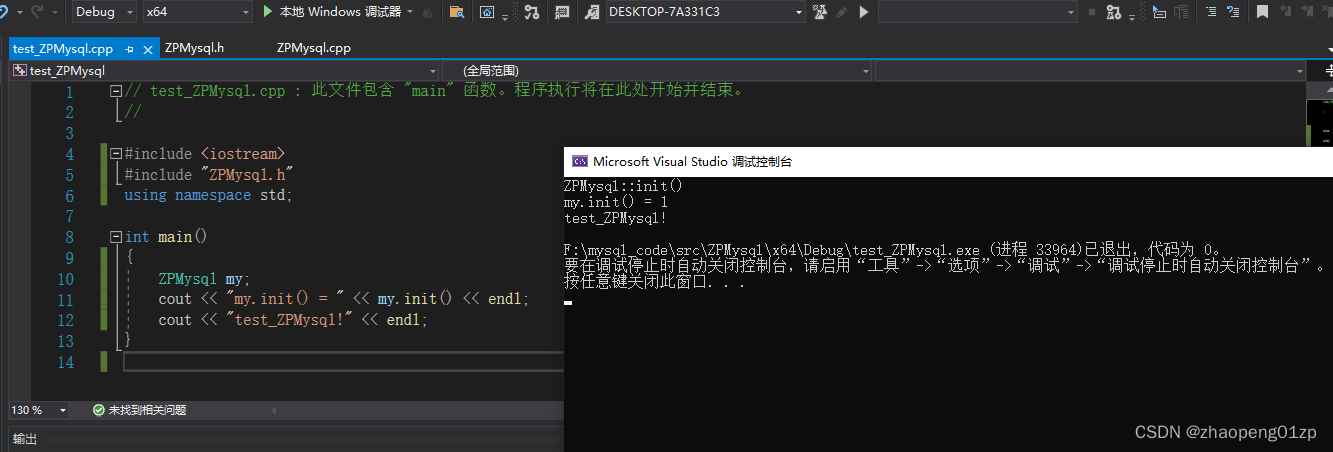Click "ZPMysql::init()" in the console output
Viewport: 1333px width, 452px height.
coord(623,185)
